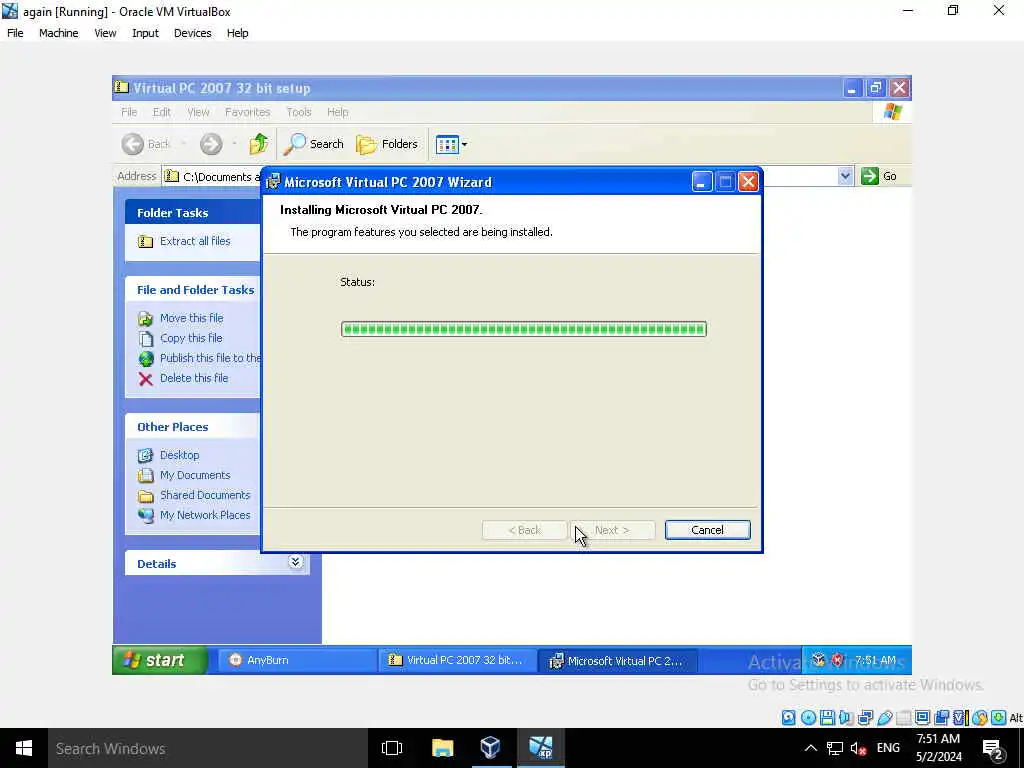Image resolution: width=1024 pixels, height=768 pixels.
Task: Click the network tray icon
Action: [835, 748]
